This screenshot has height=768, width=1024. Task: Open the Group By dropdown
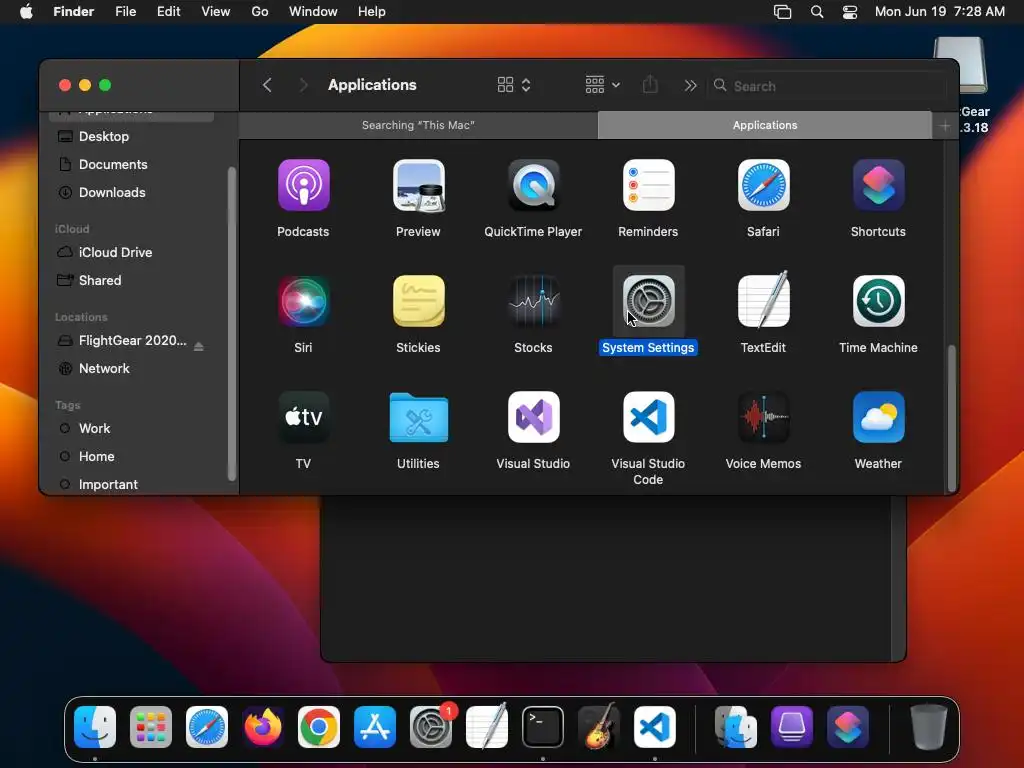602,85
